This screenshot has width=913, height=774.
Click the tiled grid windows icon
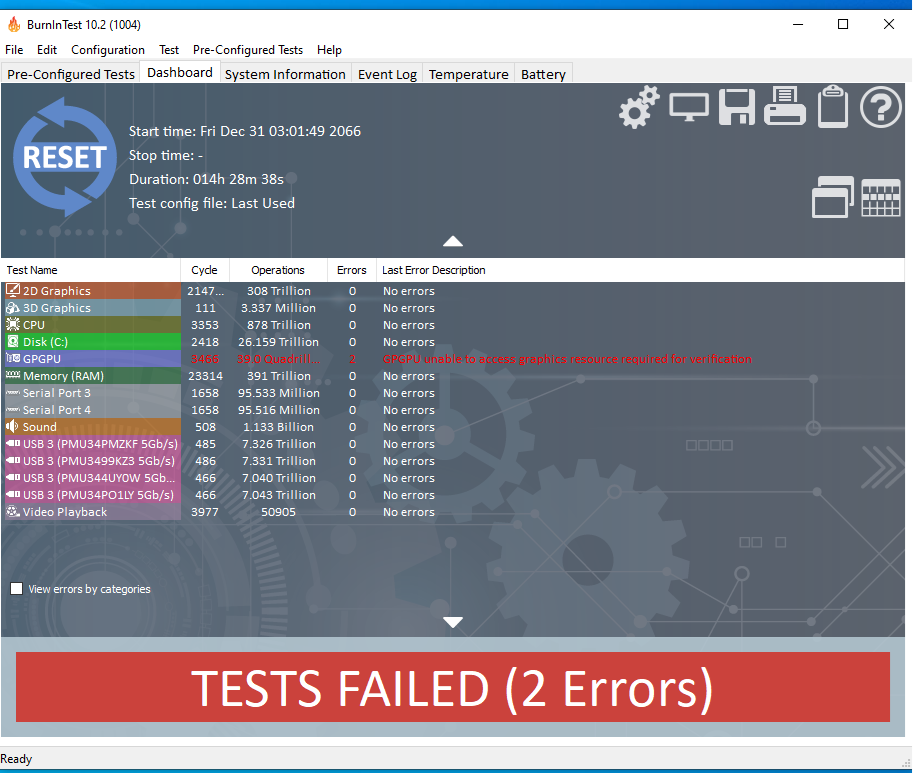880,198
